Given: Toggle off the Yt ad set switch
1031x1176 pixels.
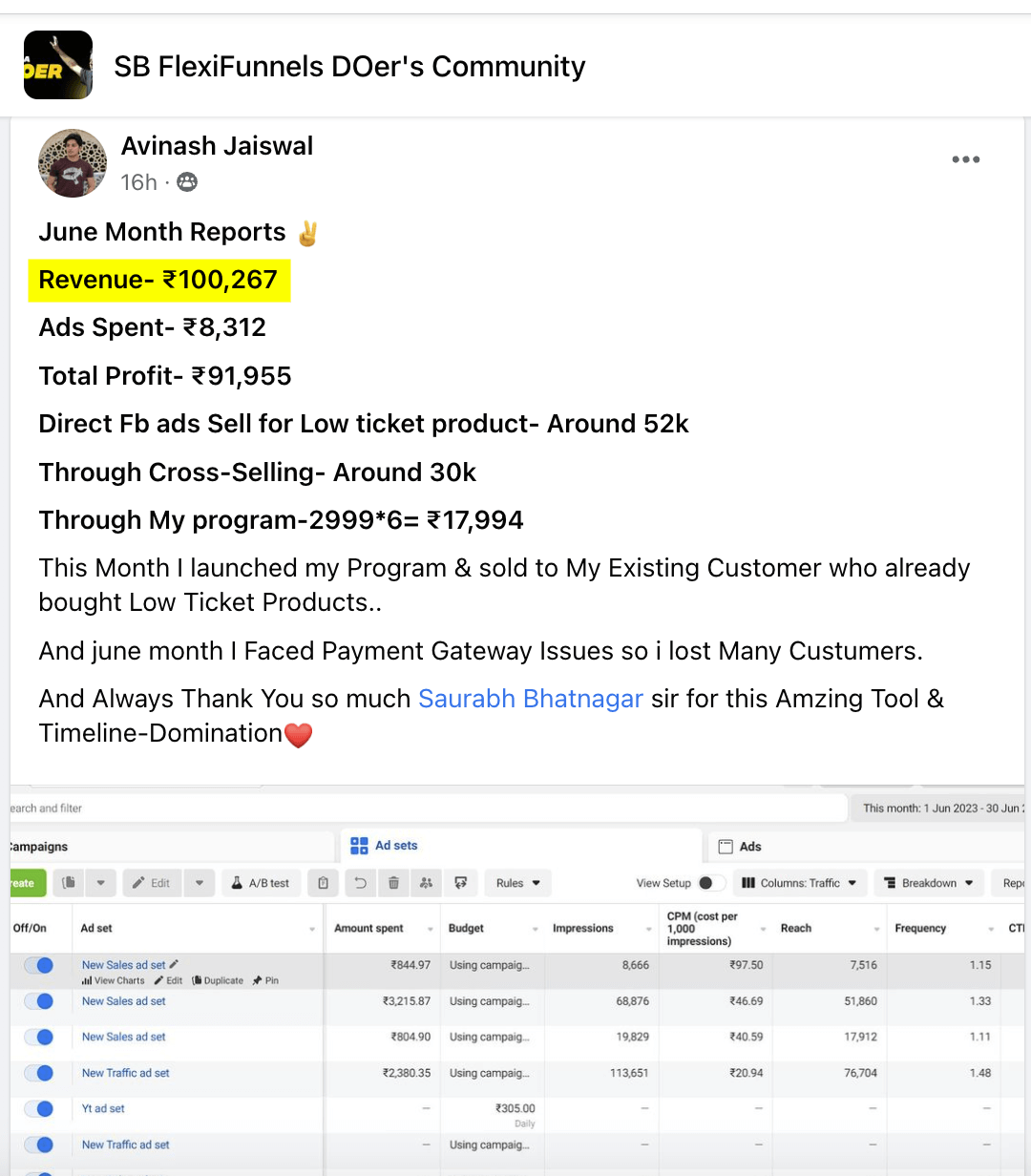Looking at the screenshot, I should 39,1108.
